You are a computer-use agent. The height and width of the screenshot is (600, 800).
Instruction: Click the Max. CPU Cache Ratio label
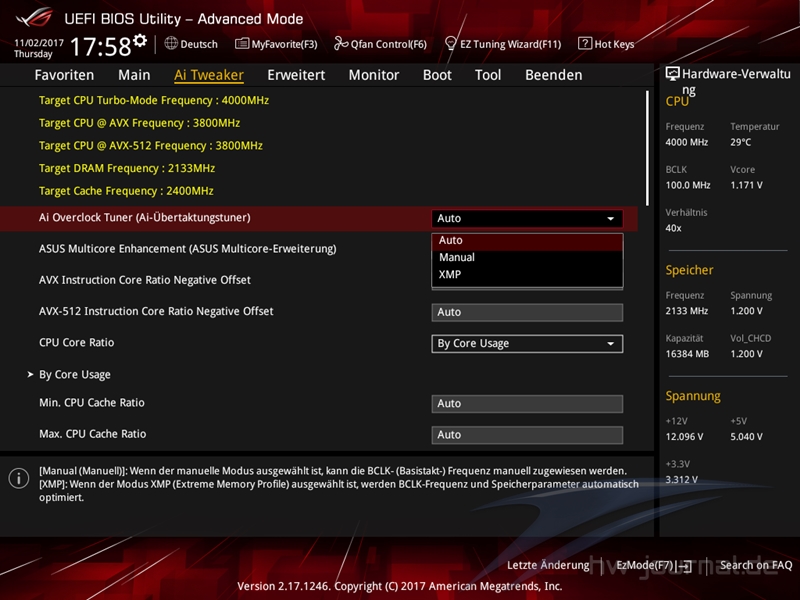[x=93, y=434]
